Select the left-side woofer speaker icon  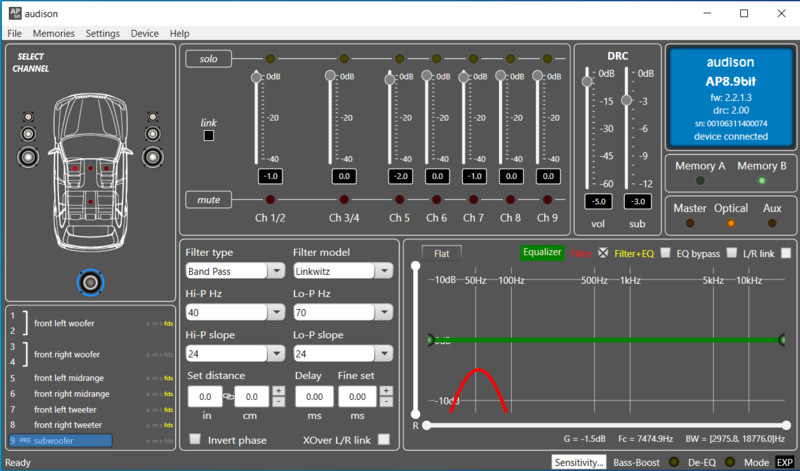point(28,157)
